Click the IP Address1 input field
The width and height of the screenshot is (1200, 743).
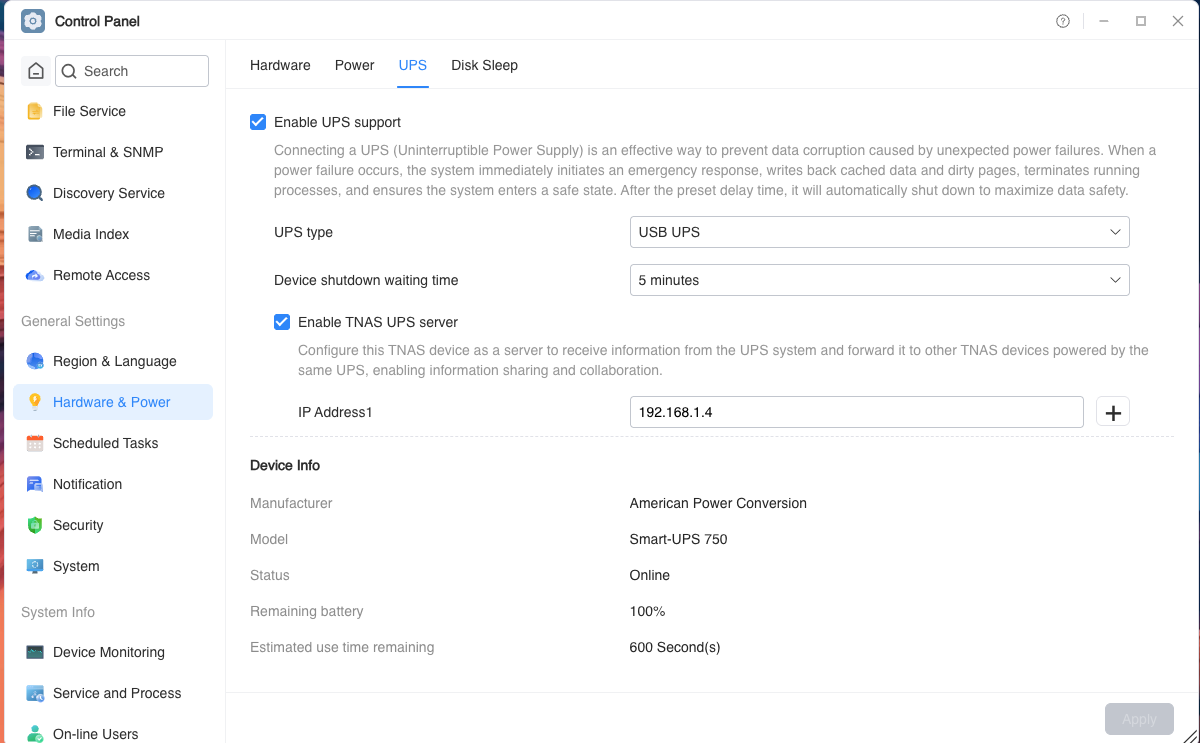857,412
